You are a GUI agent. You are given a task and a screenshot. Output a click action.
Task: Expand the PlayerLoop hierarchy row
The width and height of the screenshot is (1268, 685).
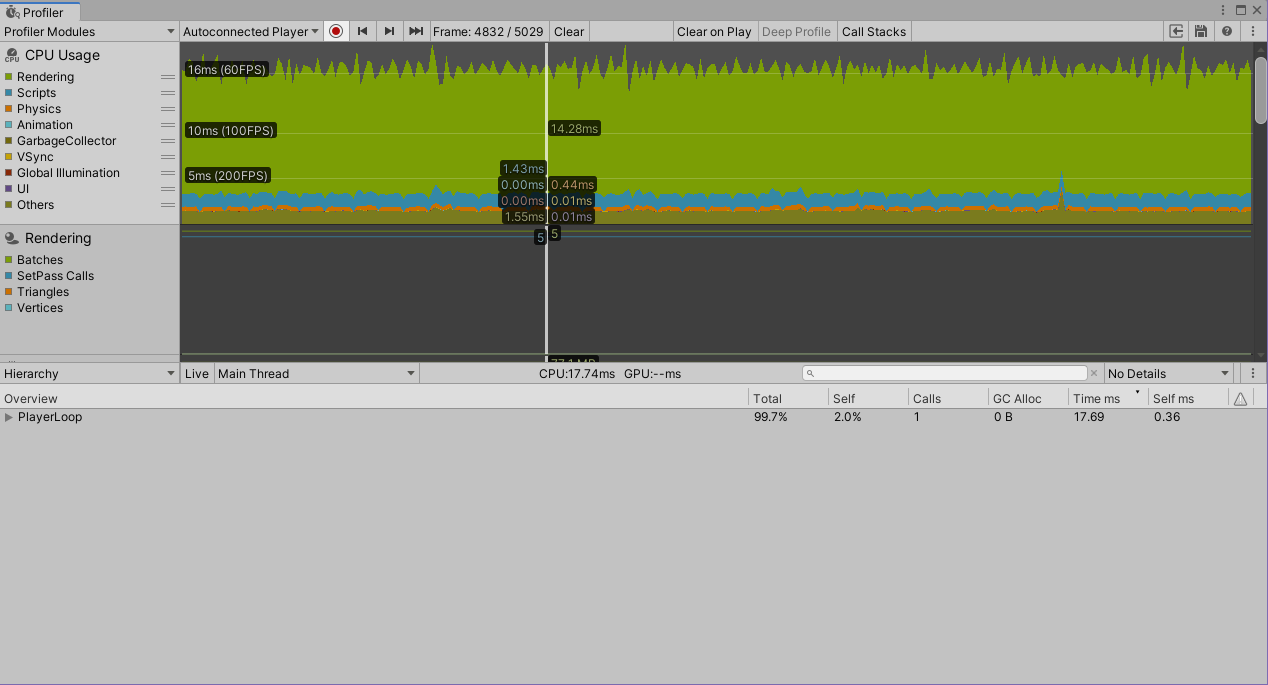tap(10, 417)
